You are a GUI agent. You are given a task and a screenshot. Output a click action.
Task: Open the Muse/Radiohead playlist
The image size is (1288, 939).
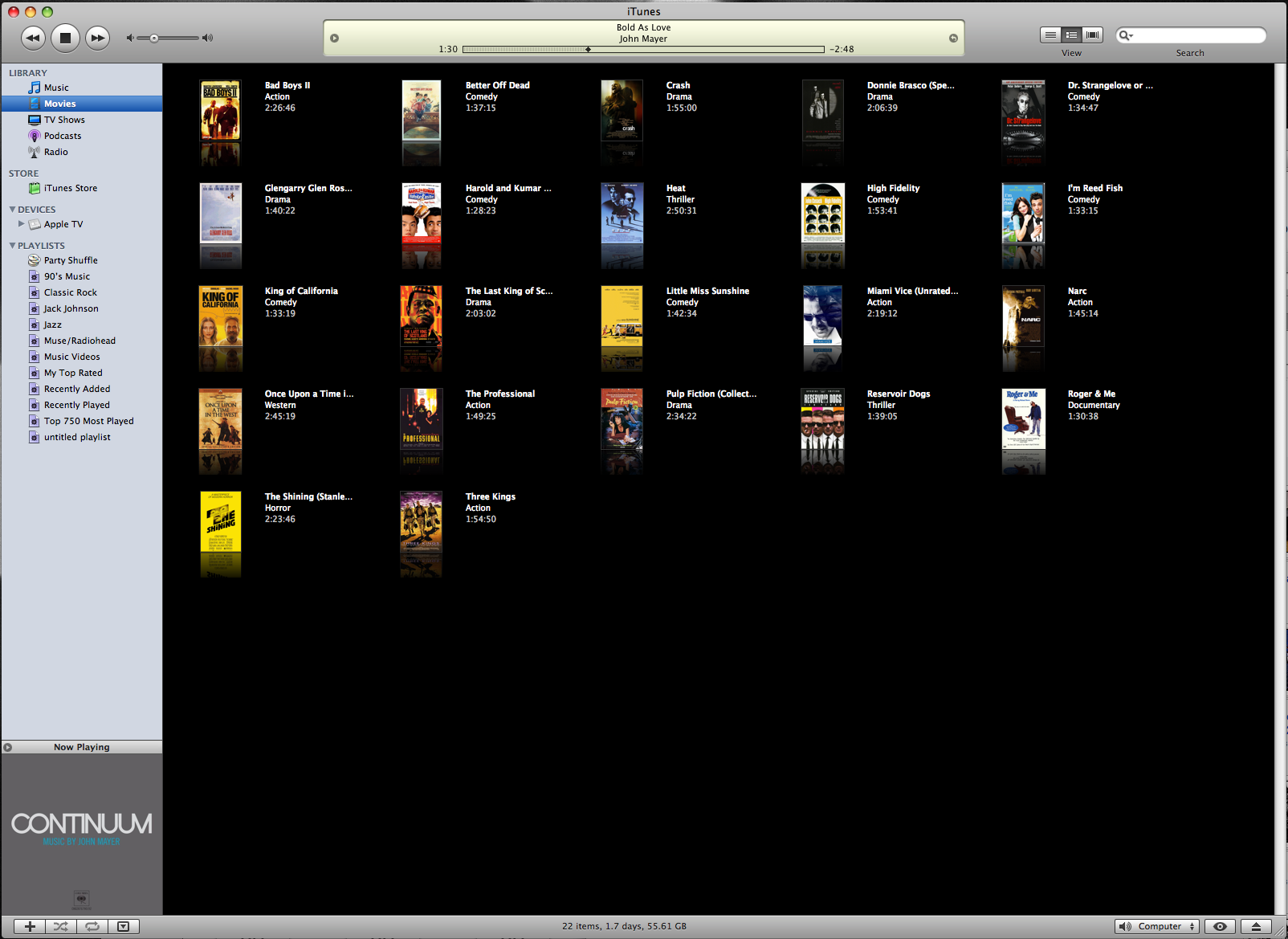coord(79,341)
